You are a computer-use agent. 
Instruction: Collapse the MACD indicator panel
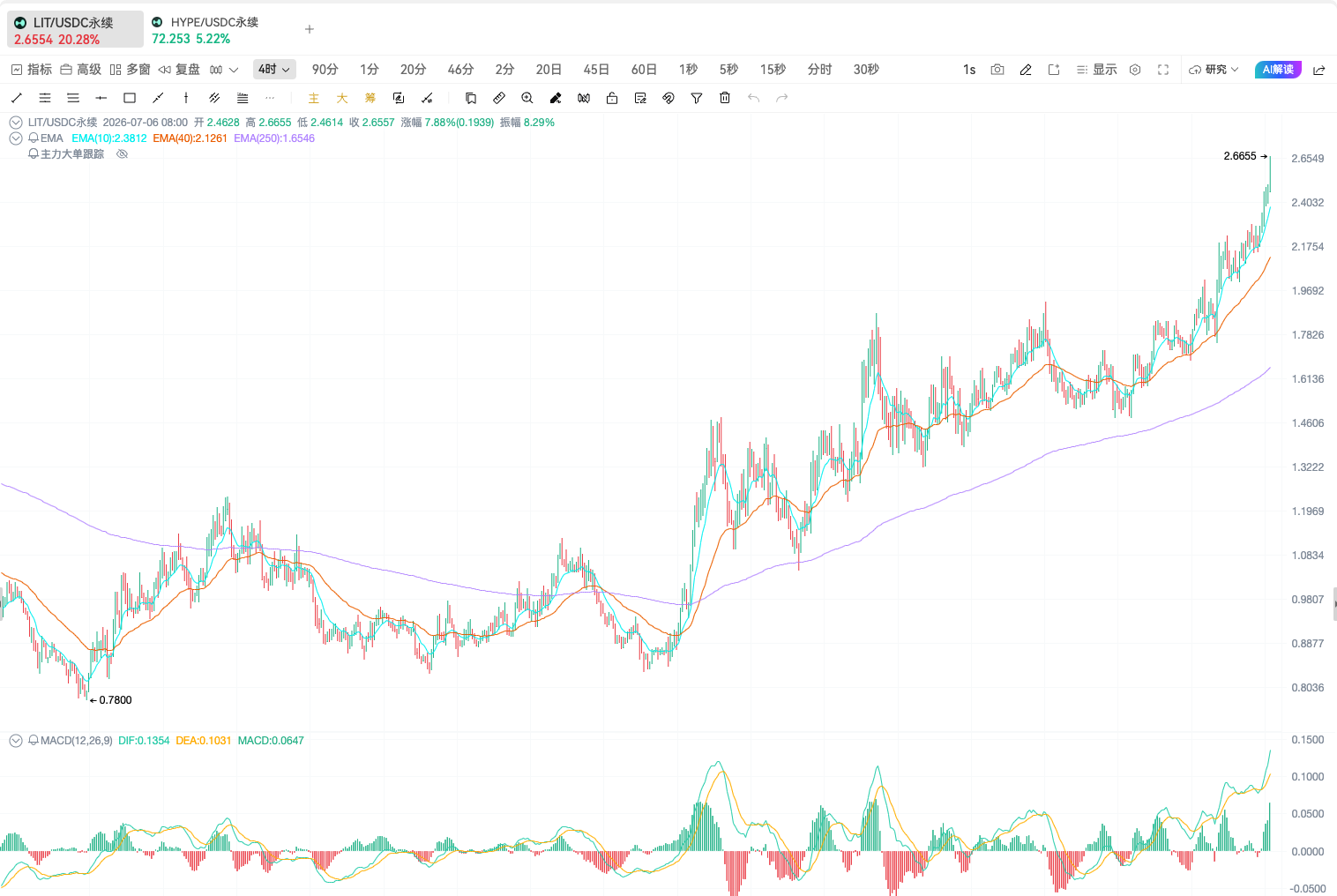[x=16, y=741]
